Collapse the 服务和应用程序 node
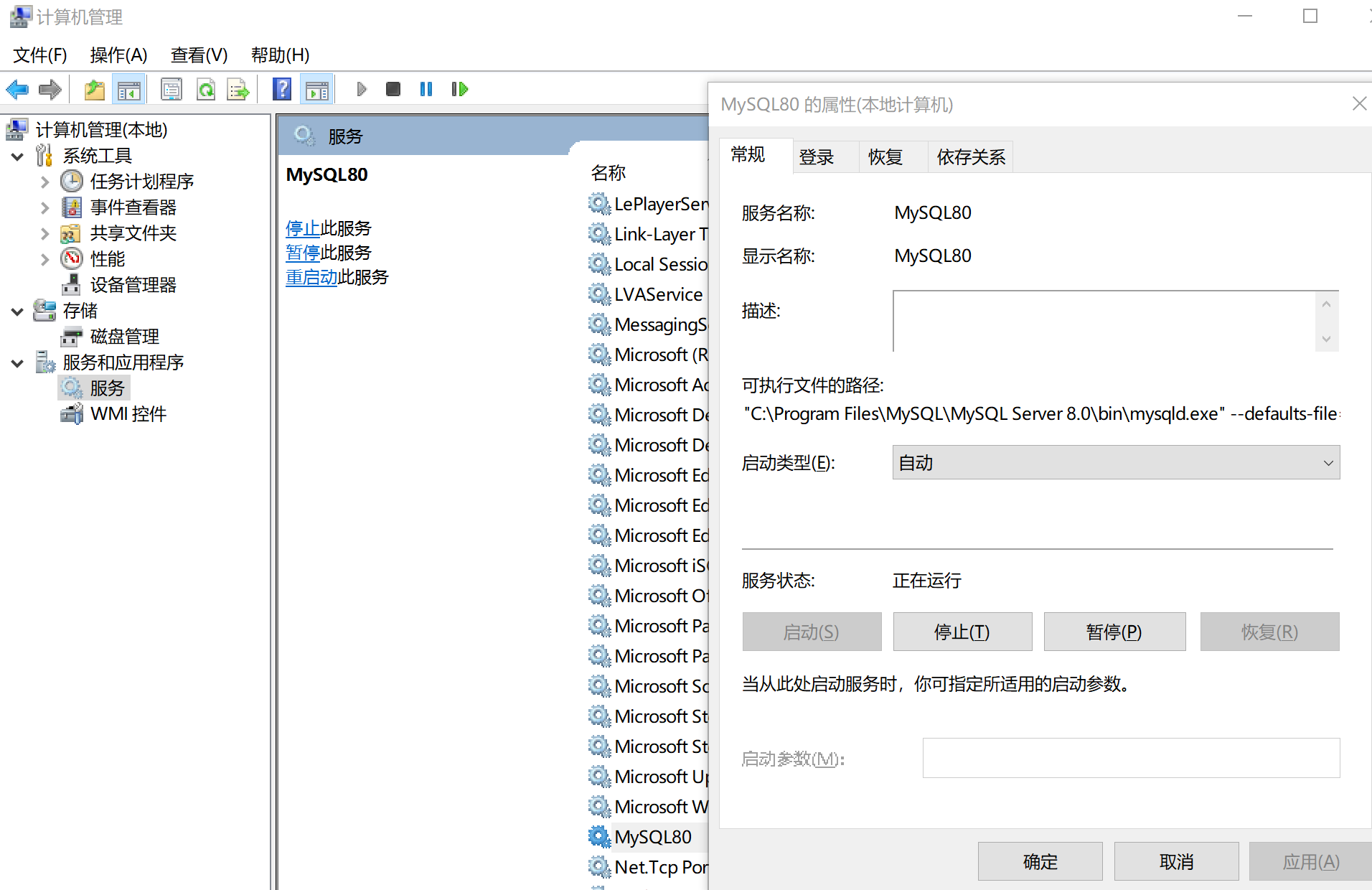The height and width of the screenshot is (890, 1372). click(17, 363)
